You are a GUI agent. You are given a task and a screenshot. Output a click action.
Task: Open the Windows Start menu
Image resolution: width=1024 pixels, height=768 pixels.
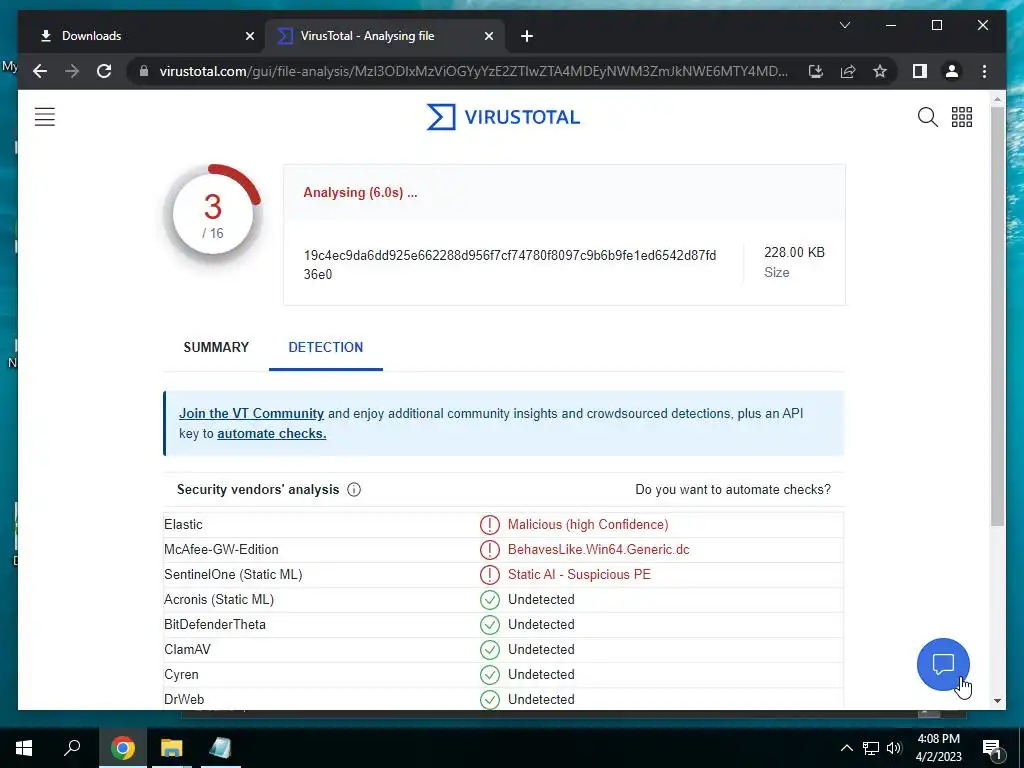[x=24, y=748]
